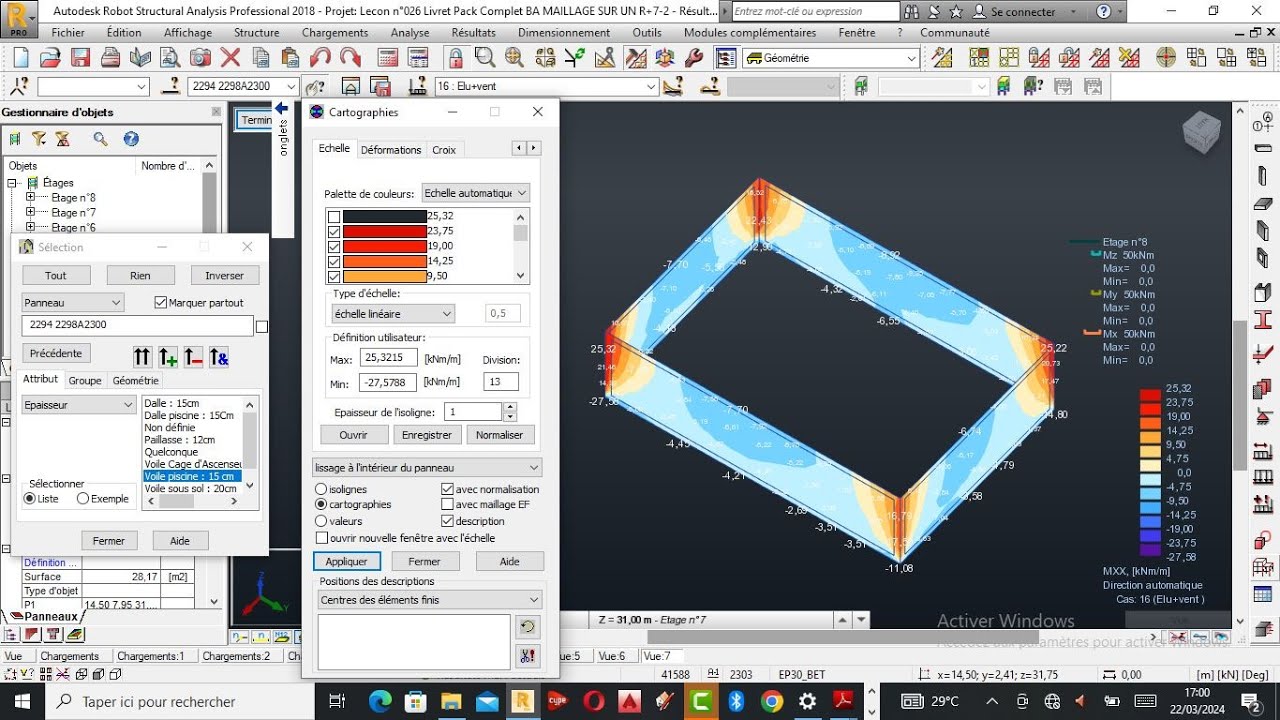Click the Open project folder icon

[52, 58]
